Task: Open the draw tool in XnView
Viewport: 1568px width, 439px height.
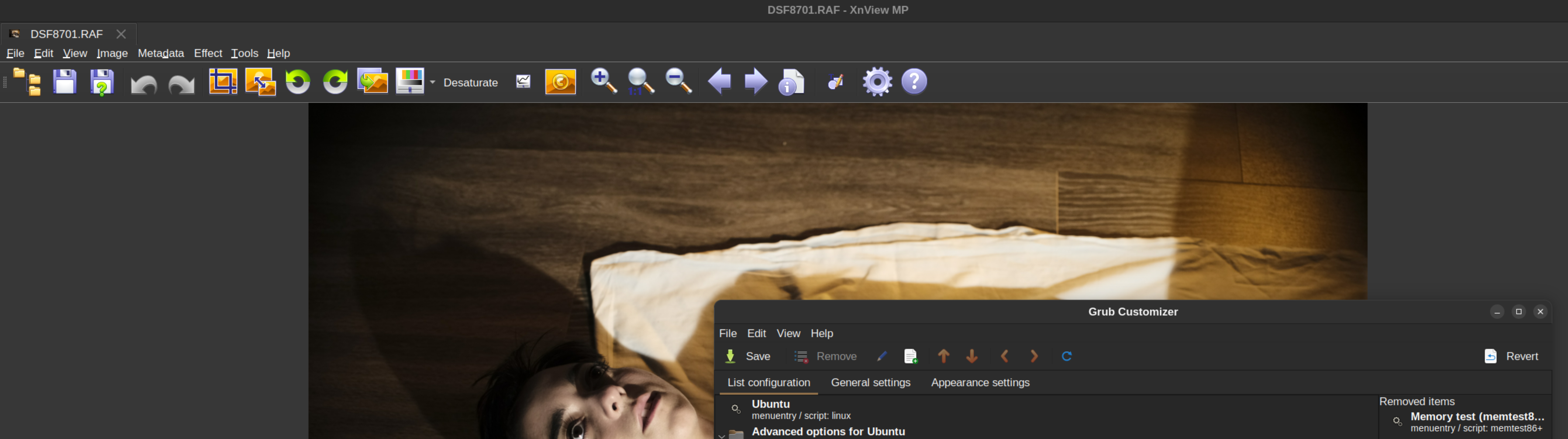Action: coord(836,82)
